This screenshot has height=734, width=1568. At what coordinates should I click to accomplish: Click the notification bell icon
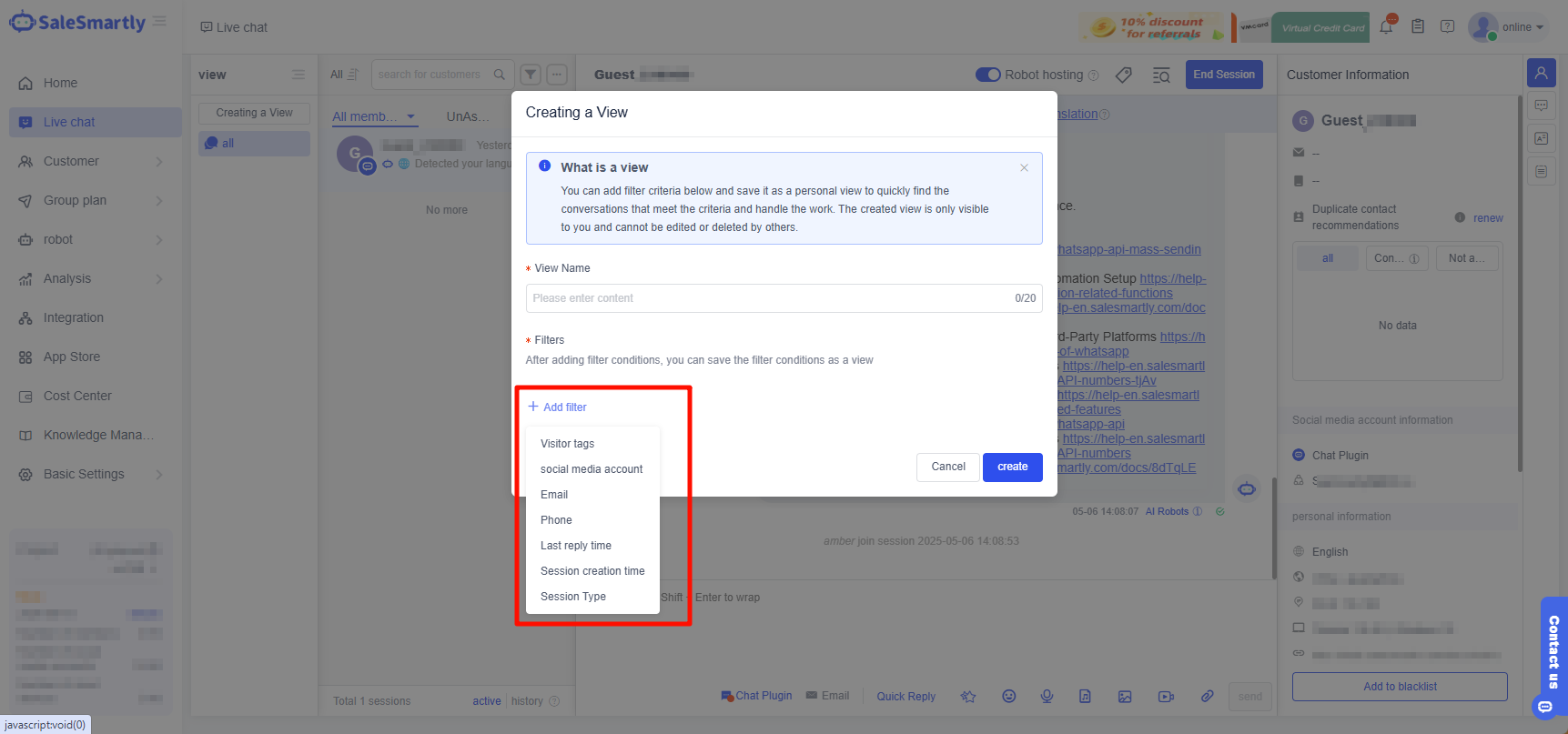(x=1386, y=26)
